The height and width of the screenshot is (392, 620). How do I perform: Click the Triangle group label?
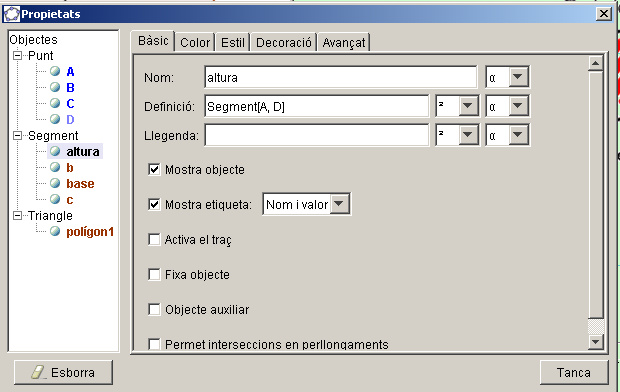(x=50, y=216)
